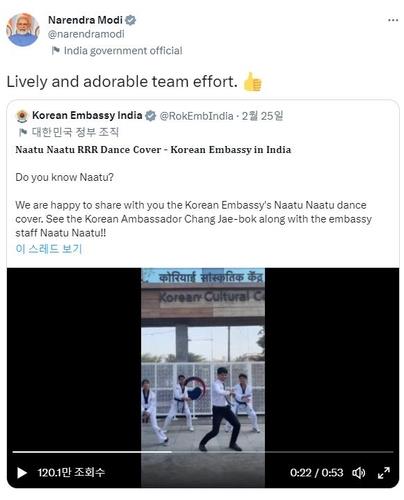Expand the video to fullscreen

click(x=384, y=473)
